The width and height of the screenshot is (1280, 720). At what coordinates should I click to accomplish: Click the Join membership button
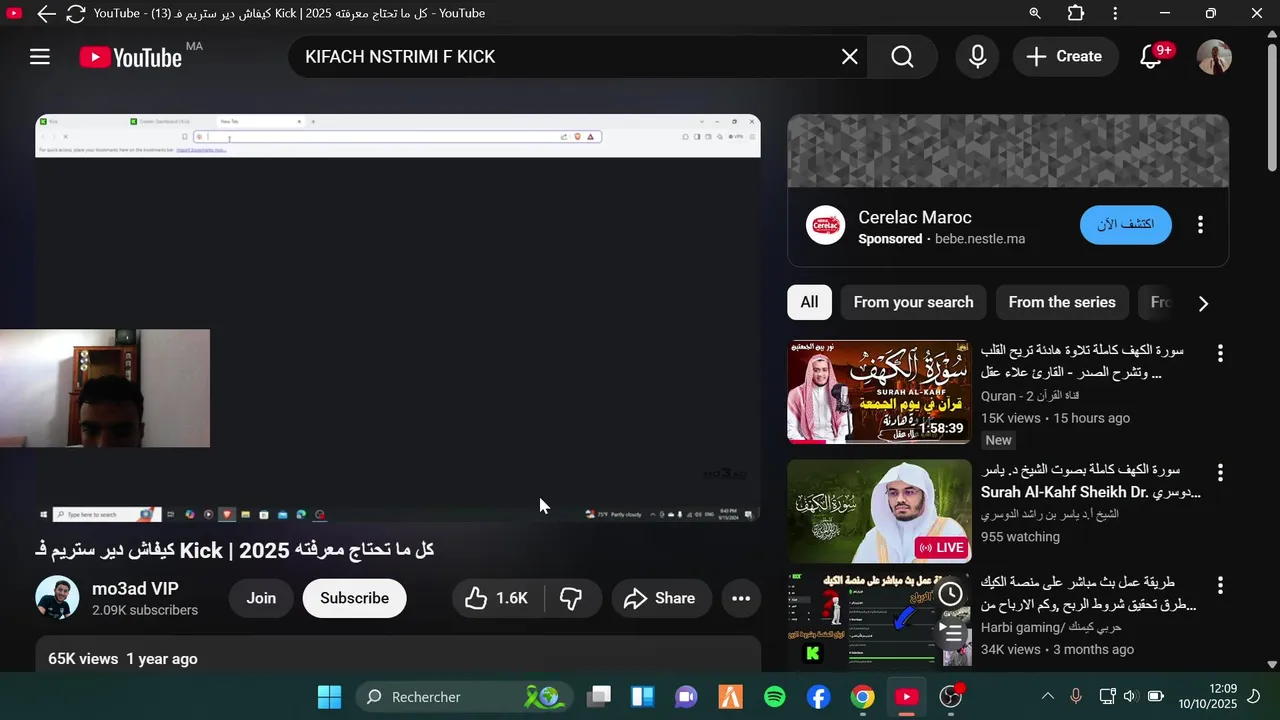click(261, 598)
